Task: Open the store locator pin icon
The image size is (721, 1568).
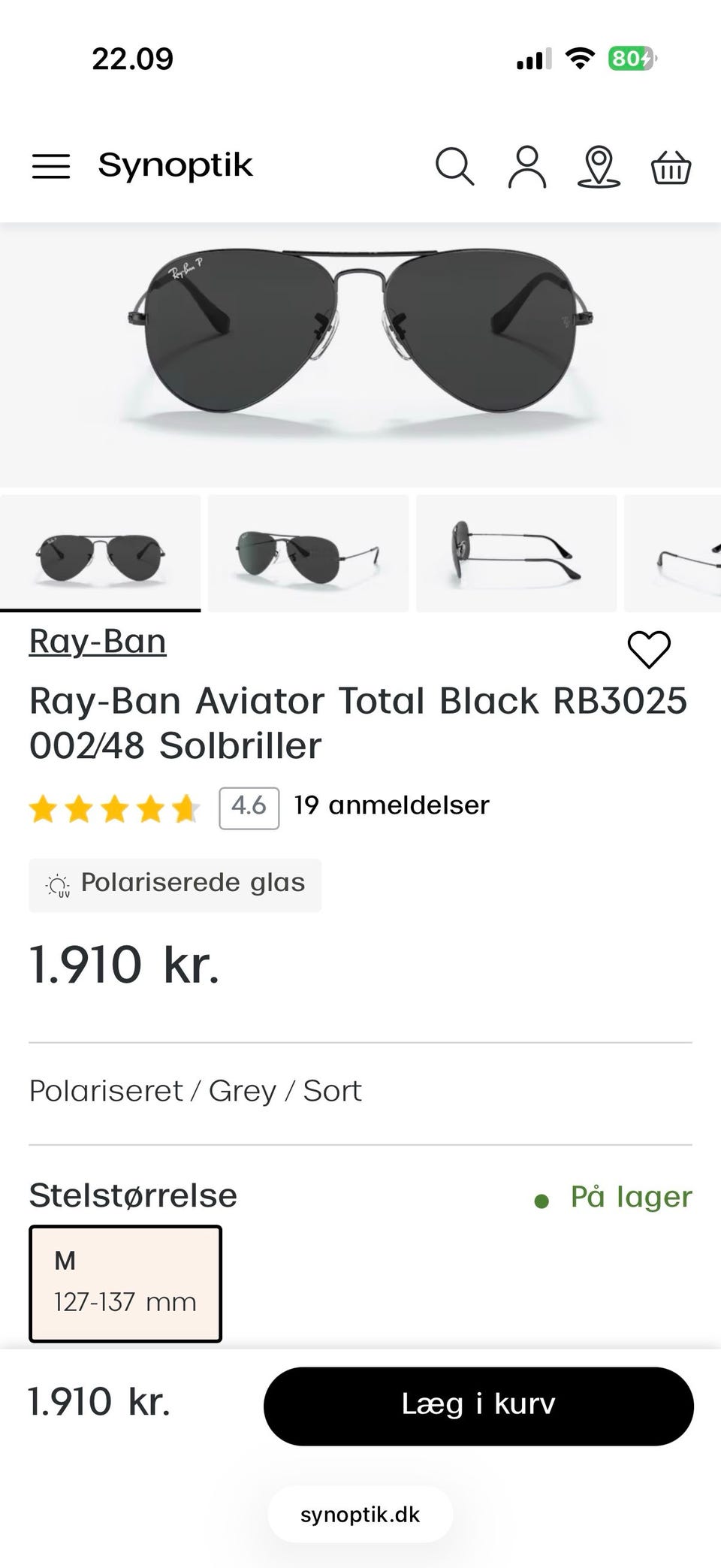Action: click(599, 166)
